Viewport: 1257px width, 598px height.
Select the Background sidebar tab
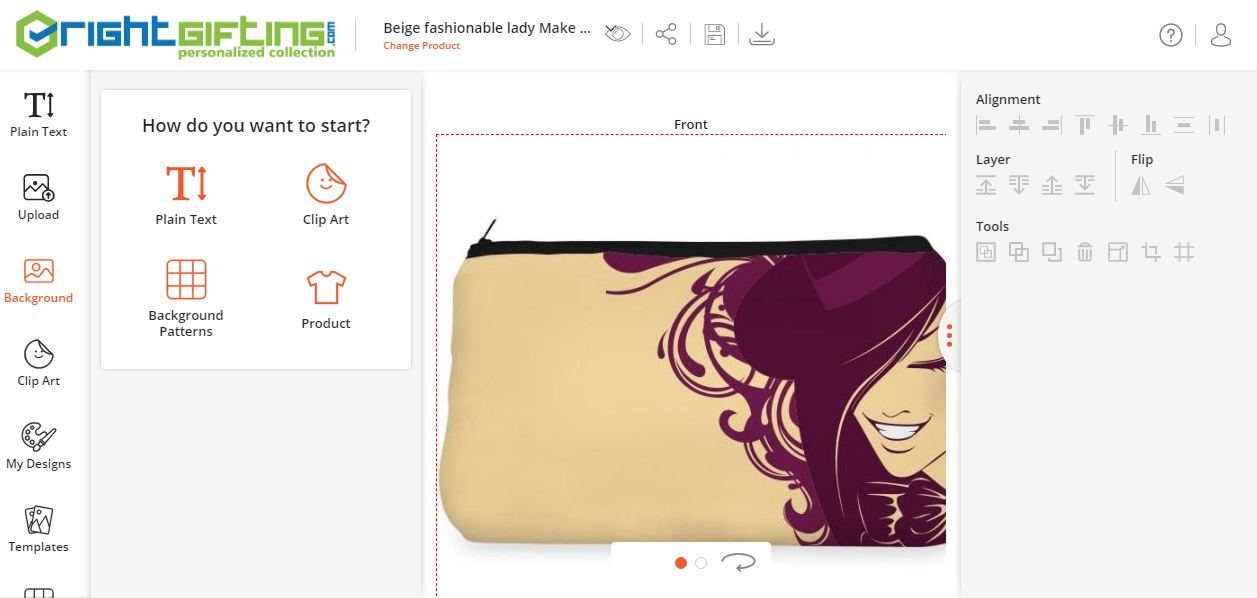(x=39, y=280)
